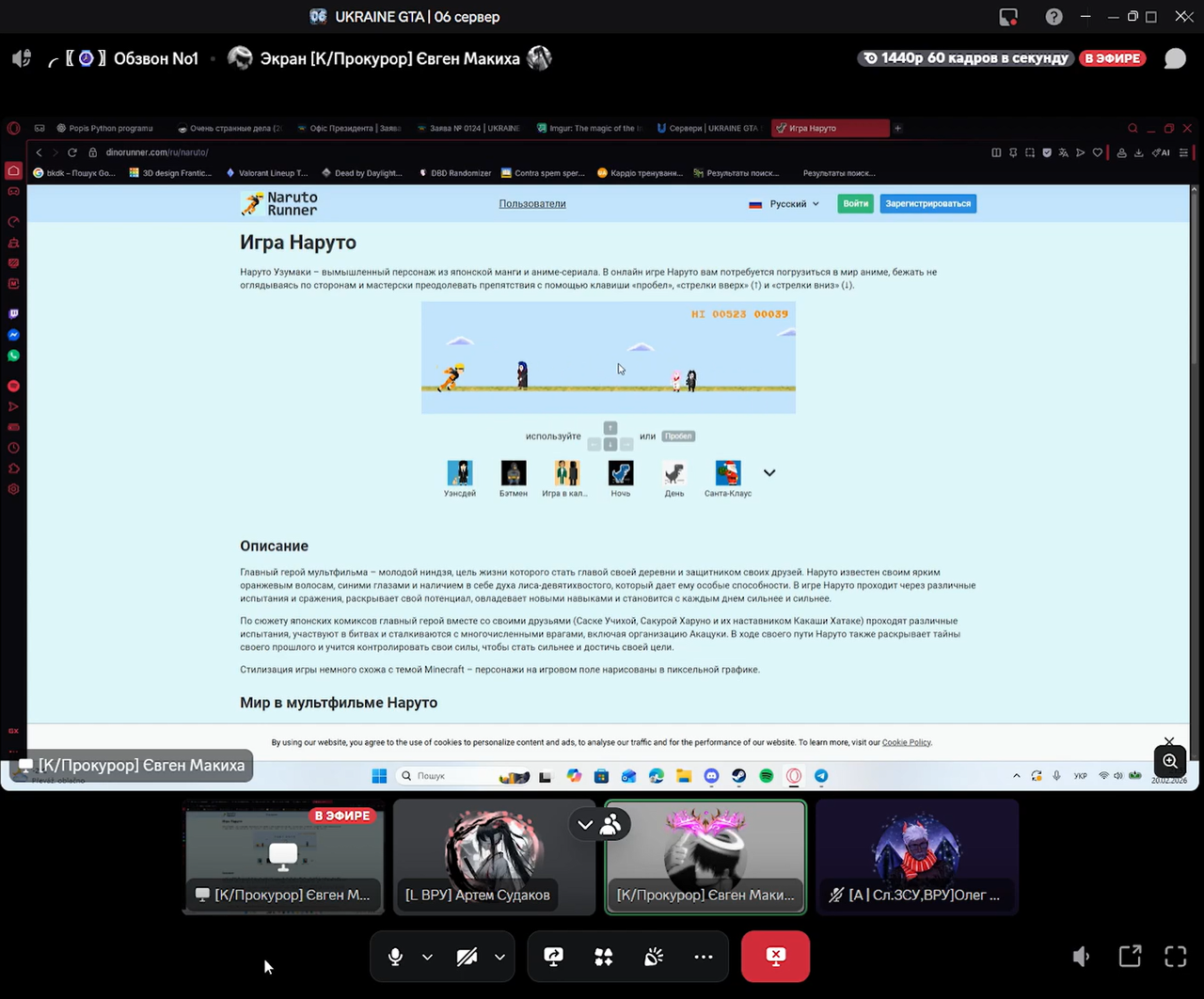The image size is (1204, 999).
Task: Click the blue Зарегистрироваться button
Action: (x=928, y=204)
